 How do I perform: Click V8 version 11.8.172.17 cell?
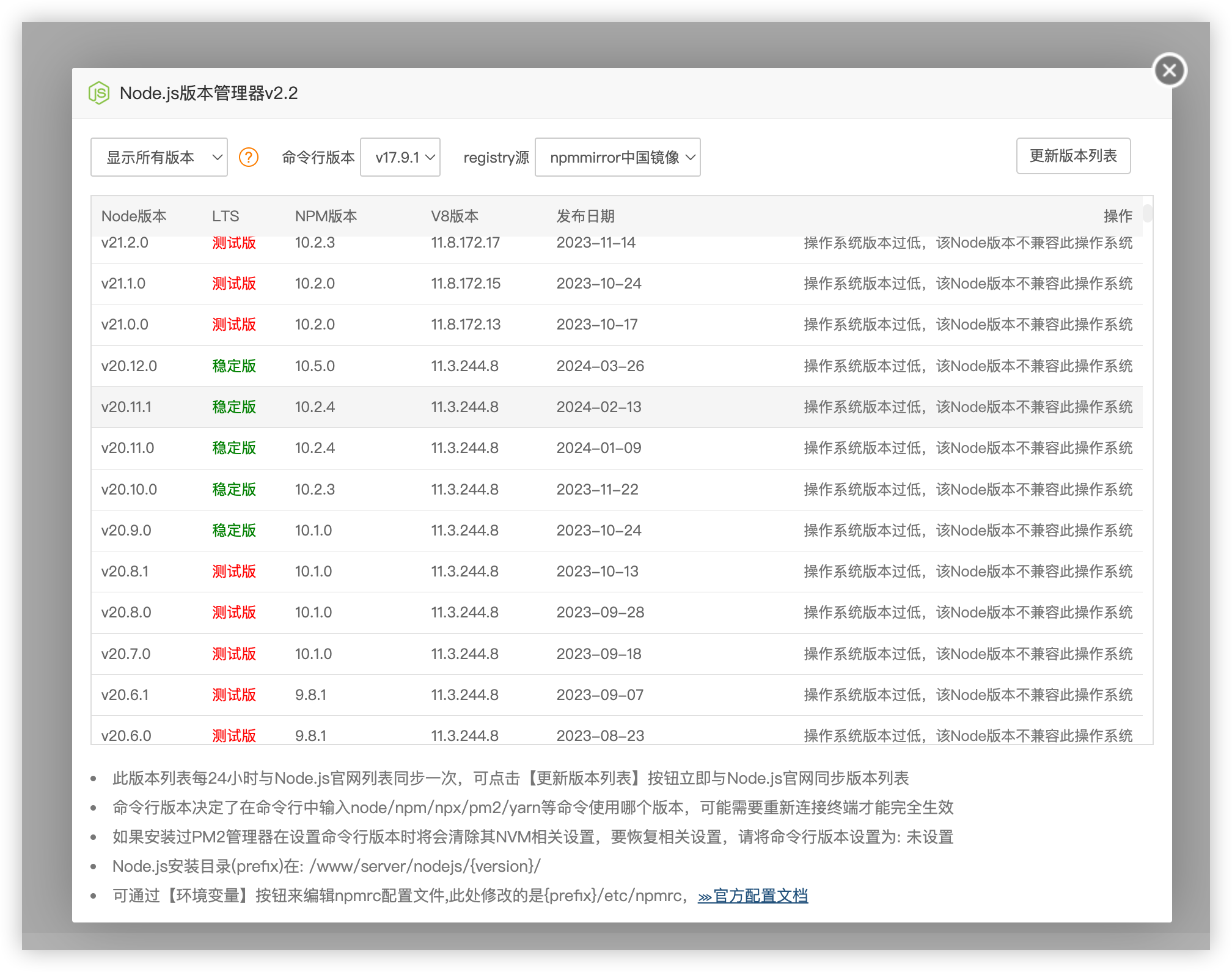pyautogui.click(x=465, y=243)
